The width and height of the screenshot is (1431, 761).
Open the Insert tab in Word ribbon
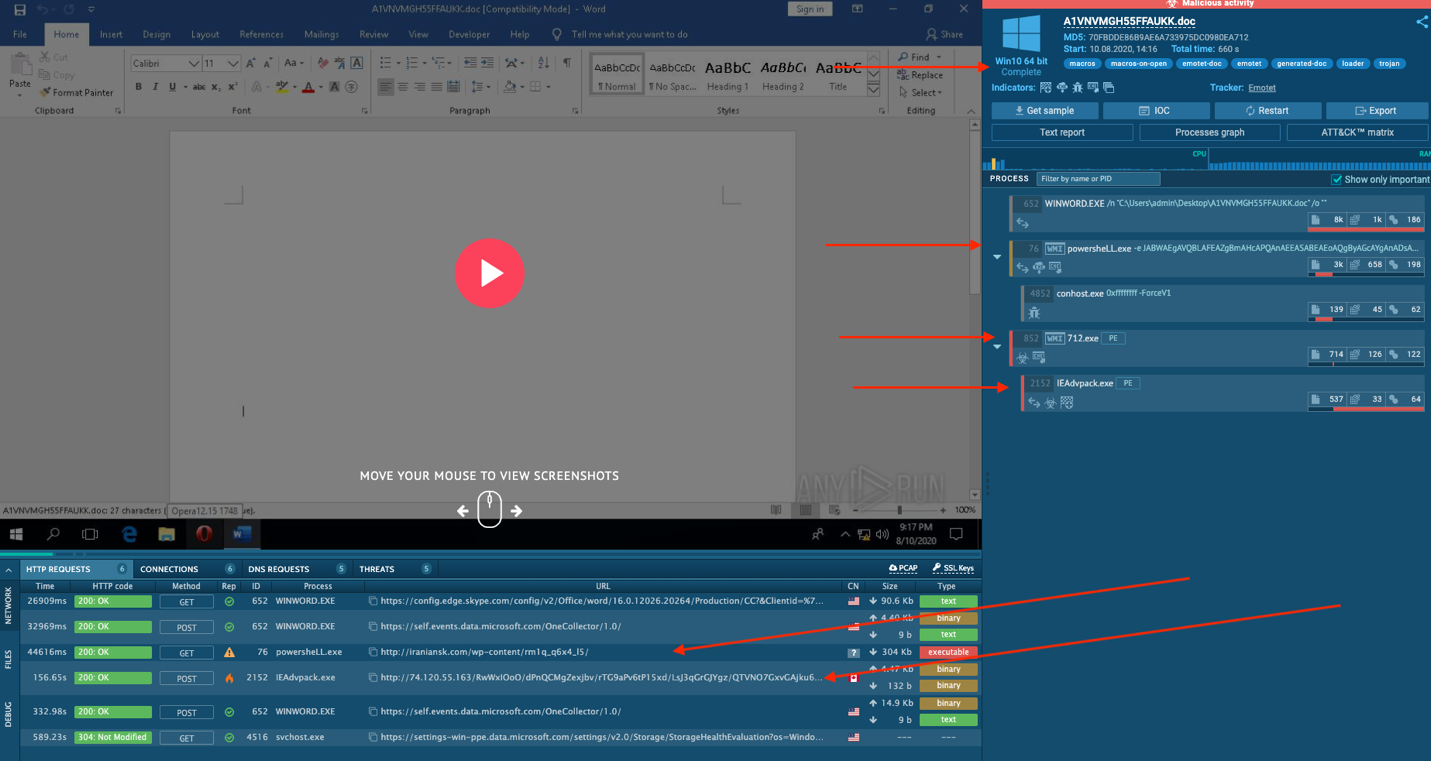[x=111, y=34]
